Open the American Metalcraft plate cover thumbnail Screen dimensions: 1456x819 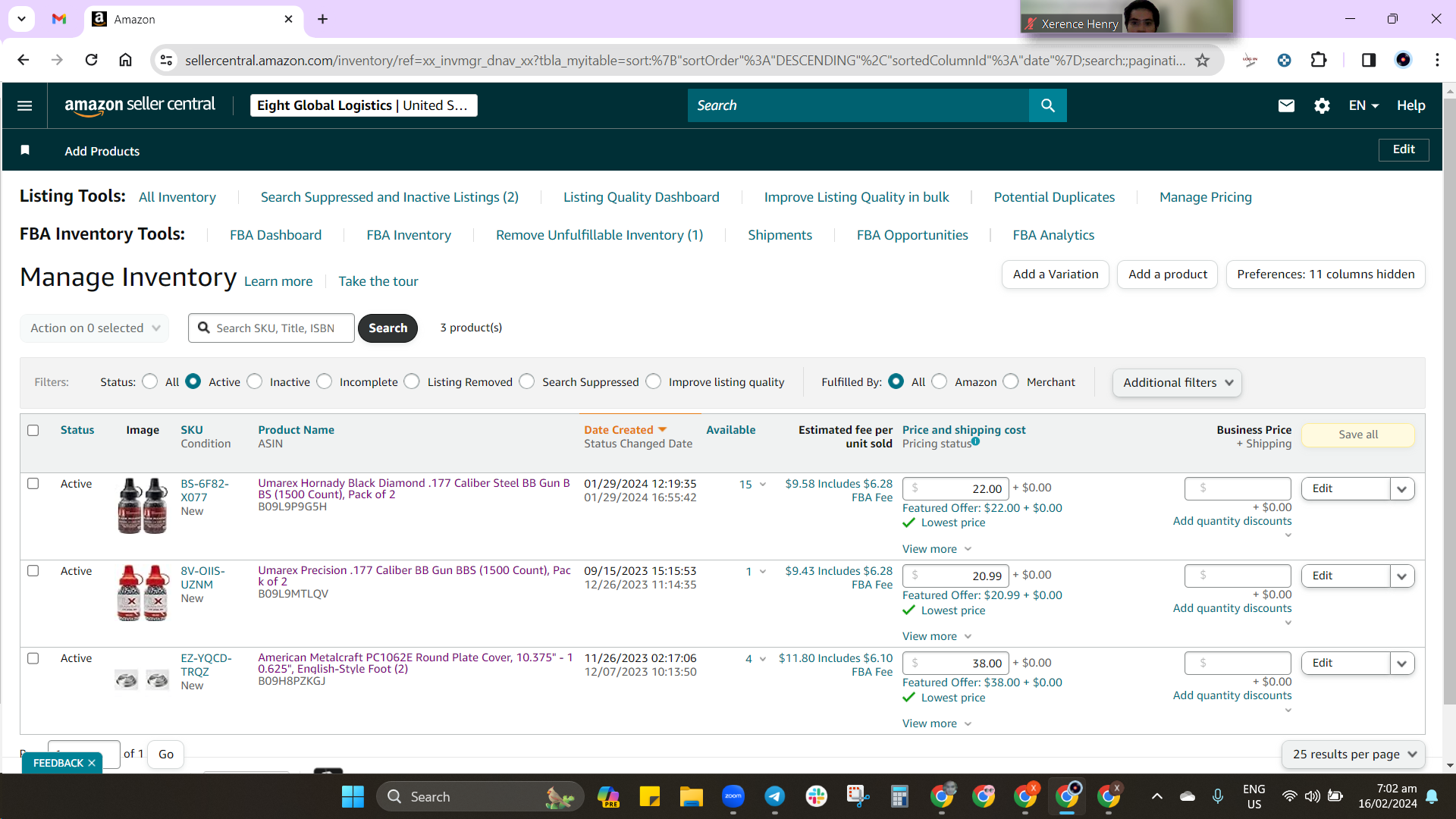point(142,679)
